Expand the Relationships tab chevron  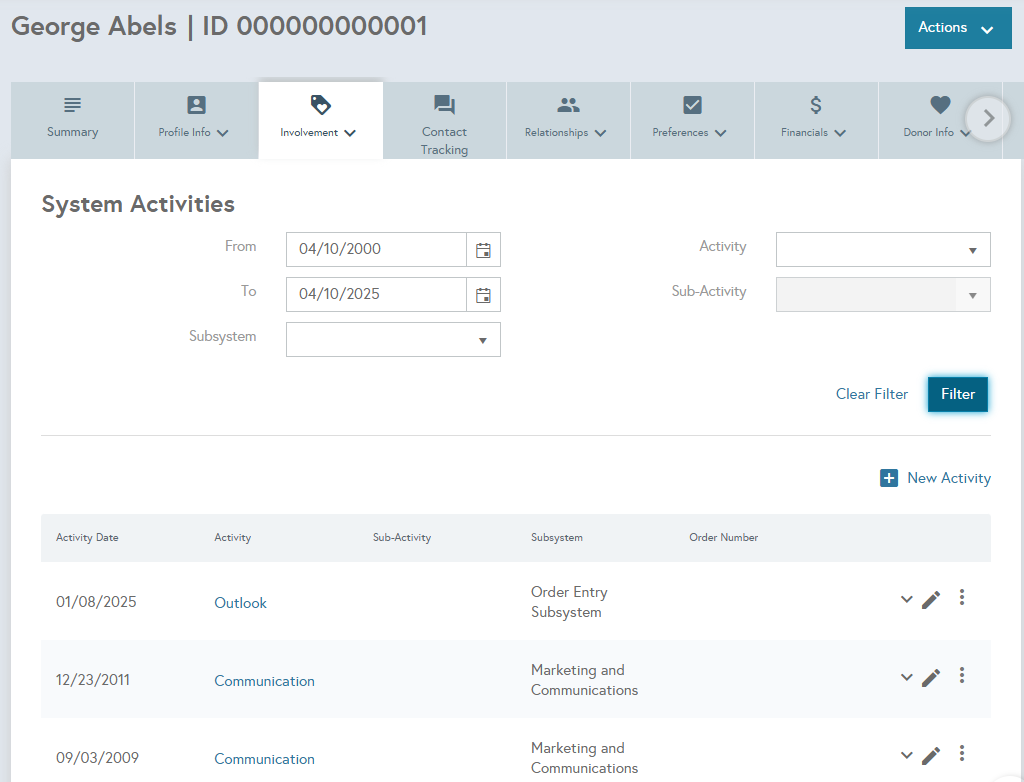pos(600,133)
